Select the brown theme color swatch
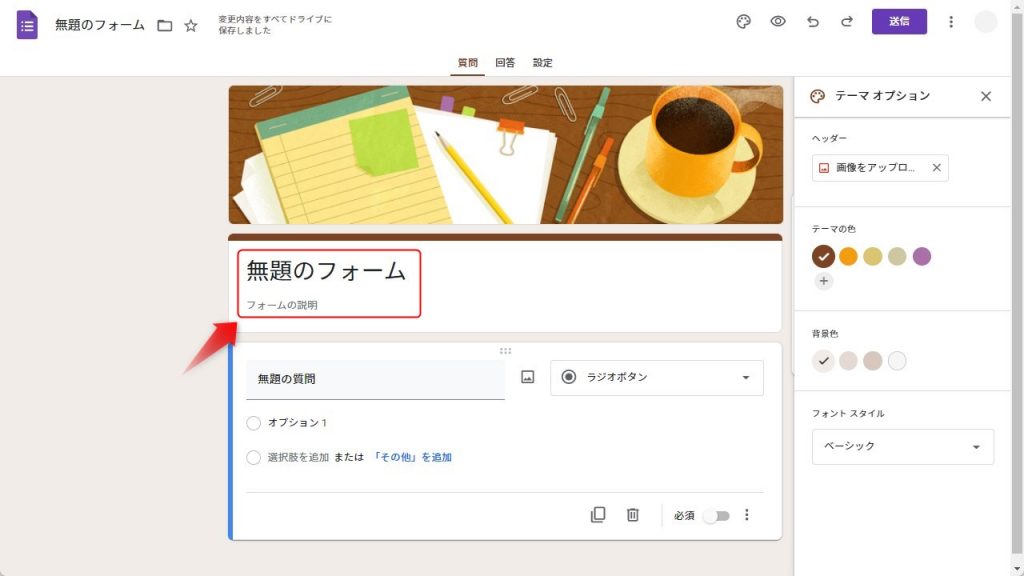This screenshot has width=1024, height=576. pos(824,257)
